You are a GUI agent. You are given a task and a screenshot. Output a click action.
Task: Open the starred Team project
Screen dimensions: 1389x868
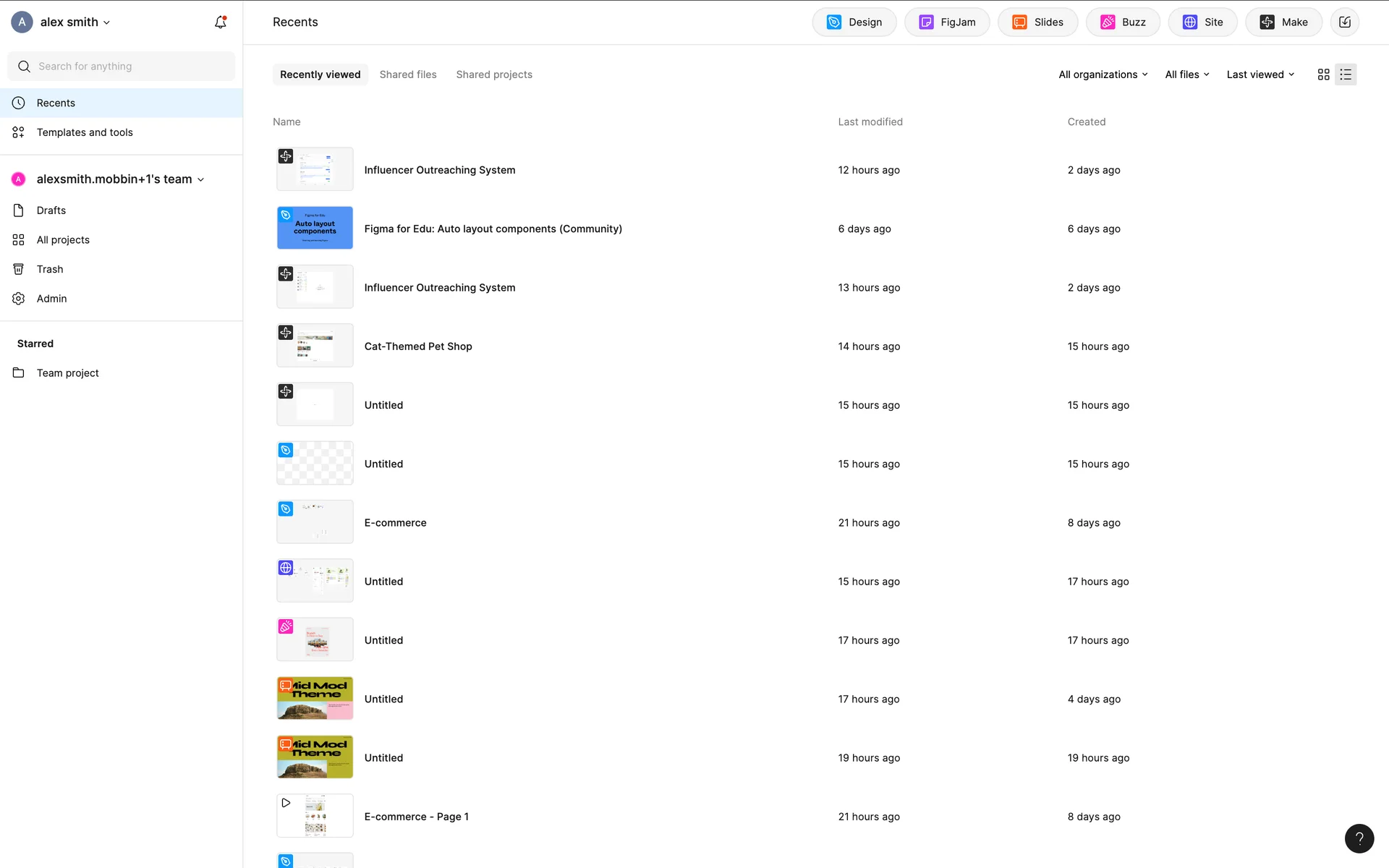pyautogui.click(x=67, y=373)
